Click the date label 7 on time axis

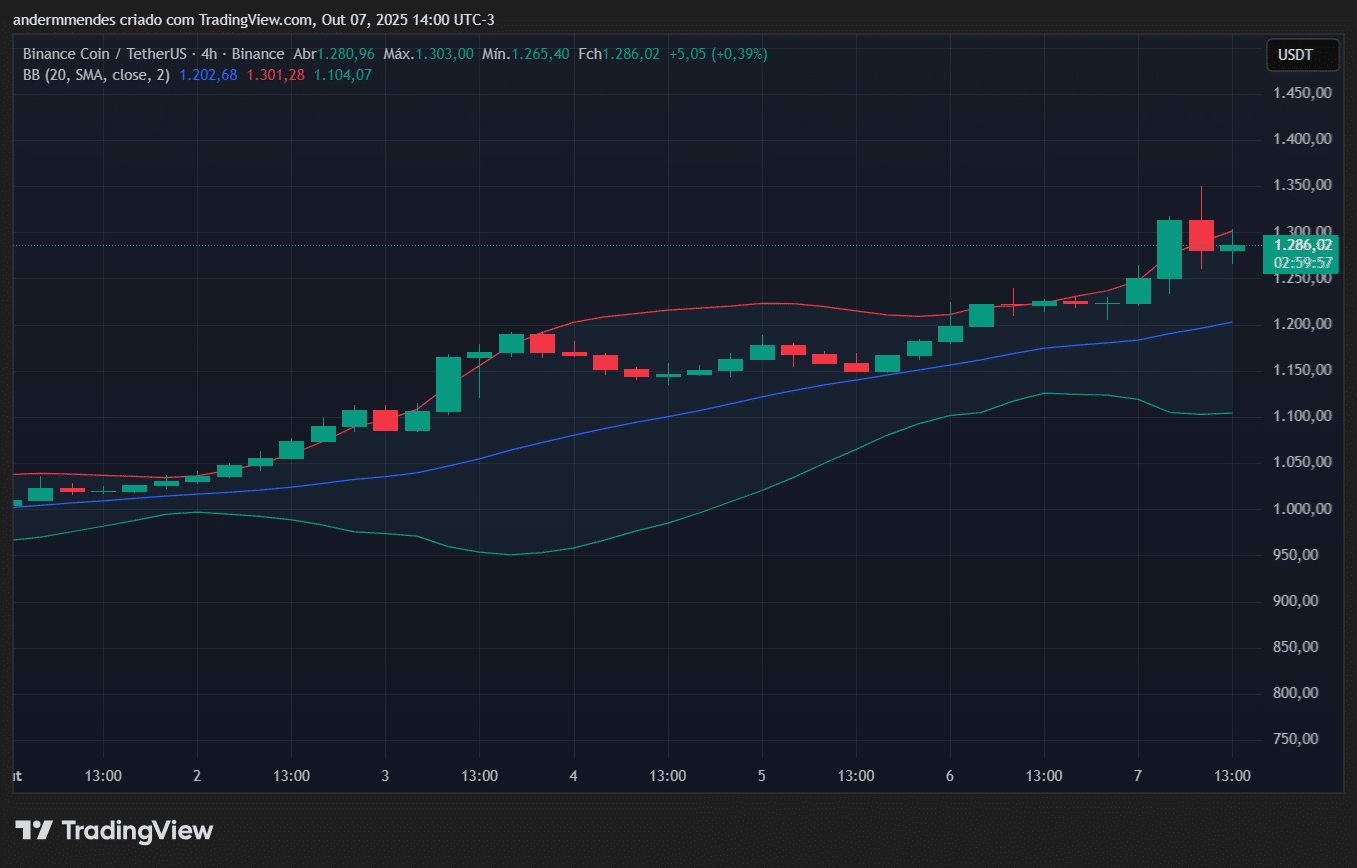(x=1138, y=776)
